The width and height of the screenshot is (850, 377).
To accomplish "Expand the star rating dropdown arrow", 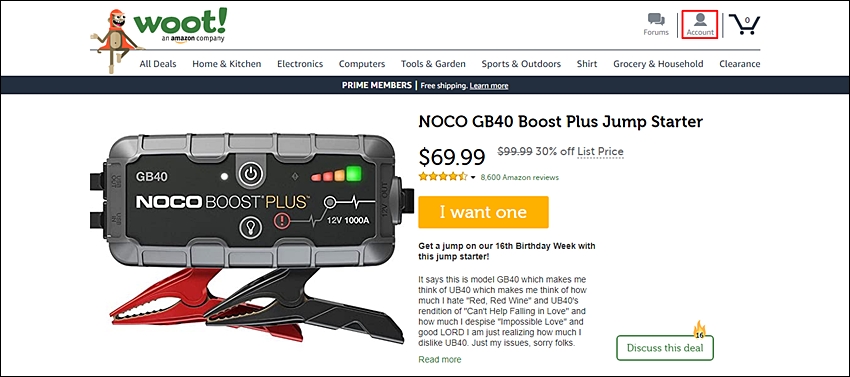I will 473,177.
